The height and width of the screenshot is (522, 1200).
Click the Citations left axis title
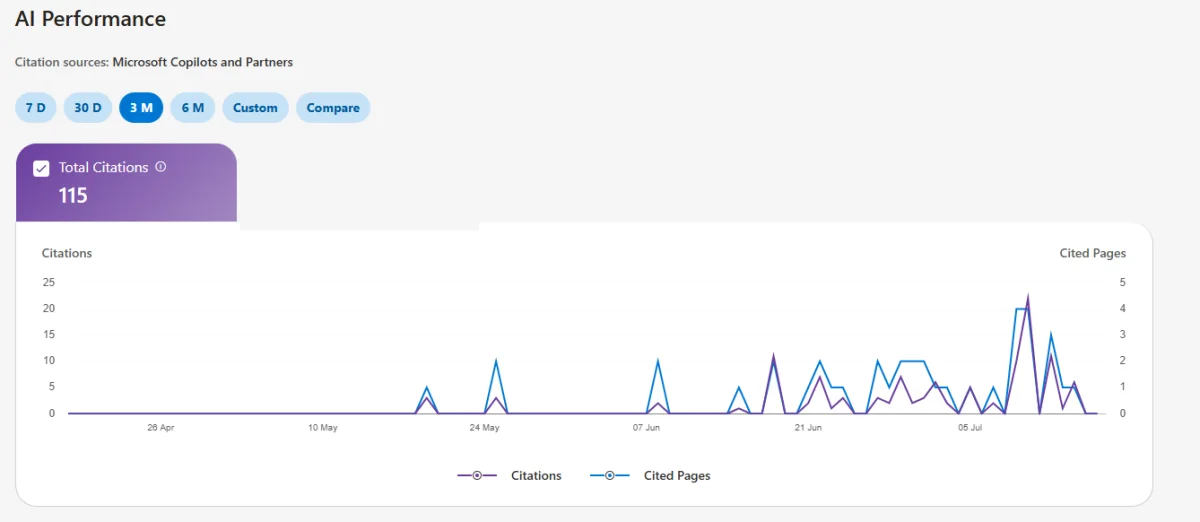(x=67, y=253)
